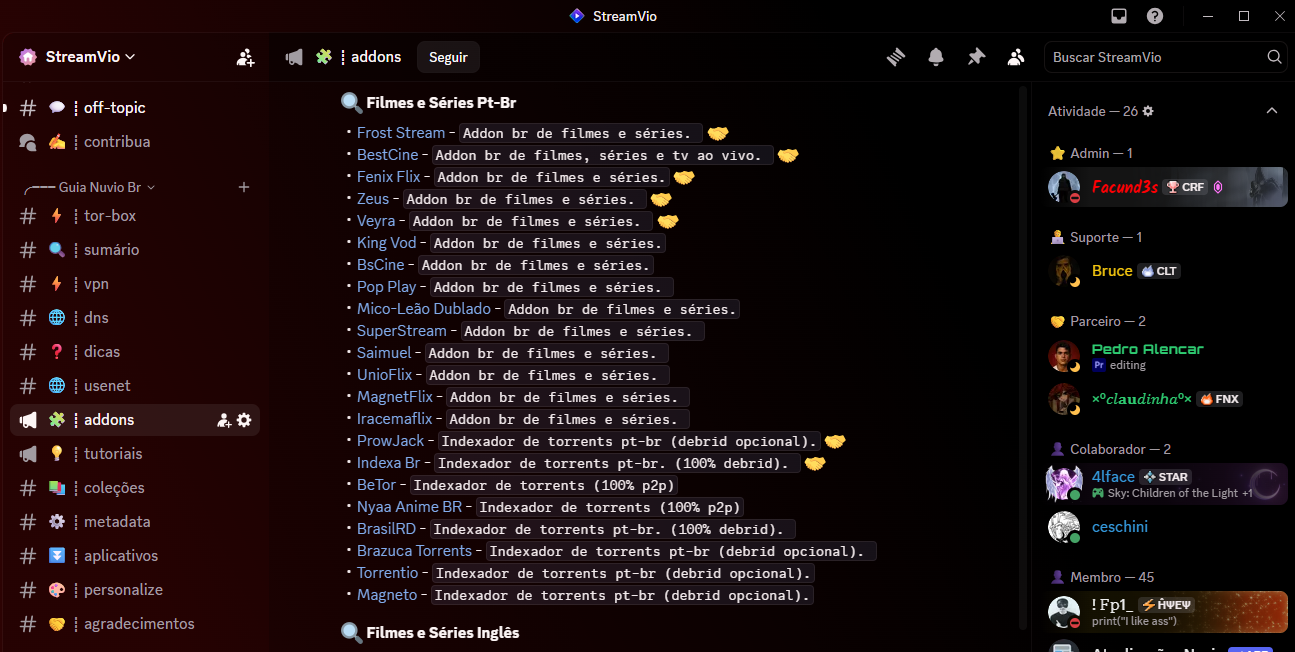
Task: Open the ProwJack link
Action: [x=391, y=441]
